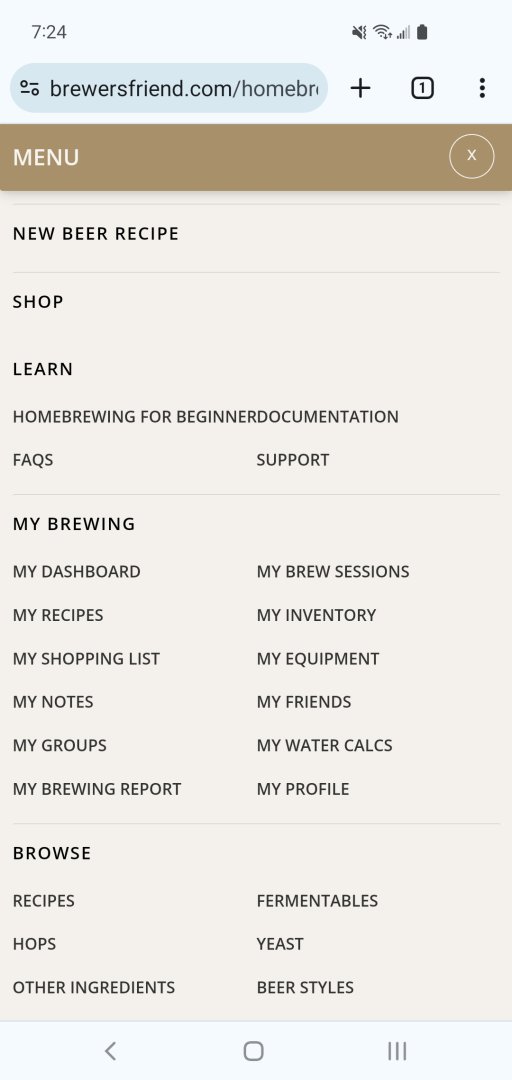
Task: Open My Brew Sessions
Action: (333, 572)
